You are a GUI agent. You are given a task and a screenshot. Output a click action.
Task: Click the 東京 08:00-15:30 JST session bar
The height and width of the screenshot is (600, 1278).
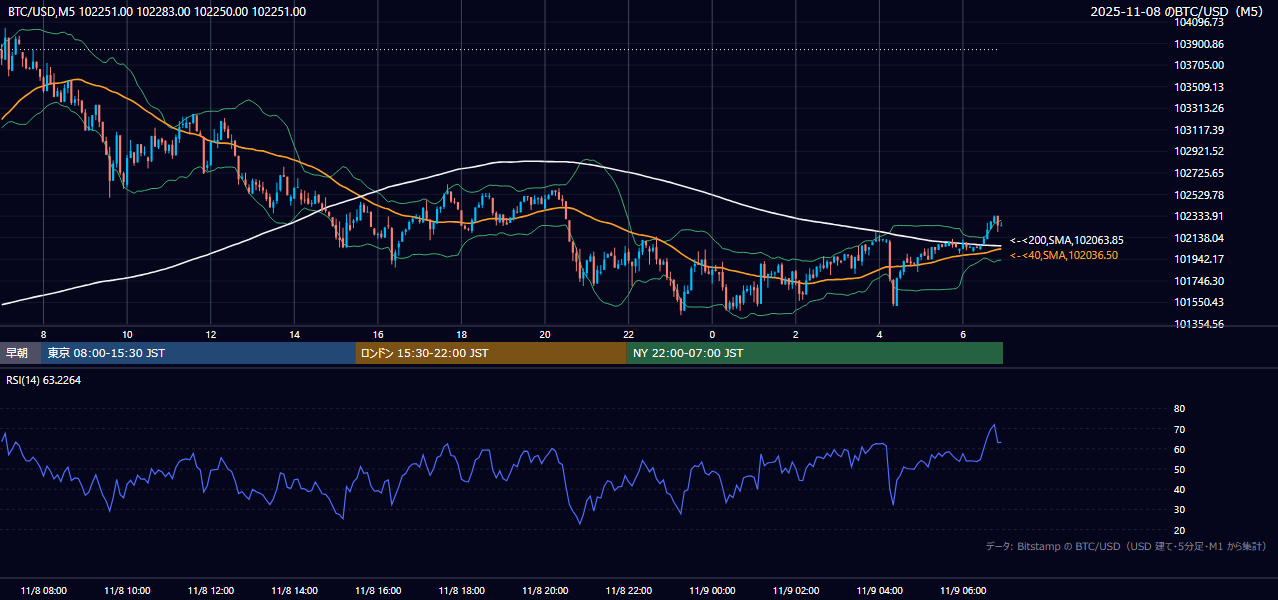(x=198, y=353)
